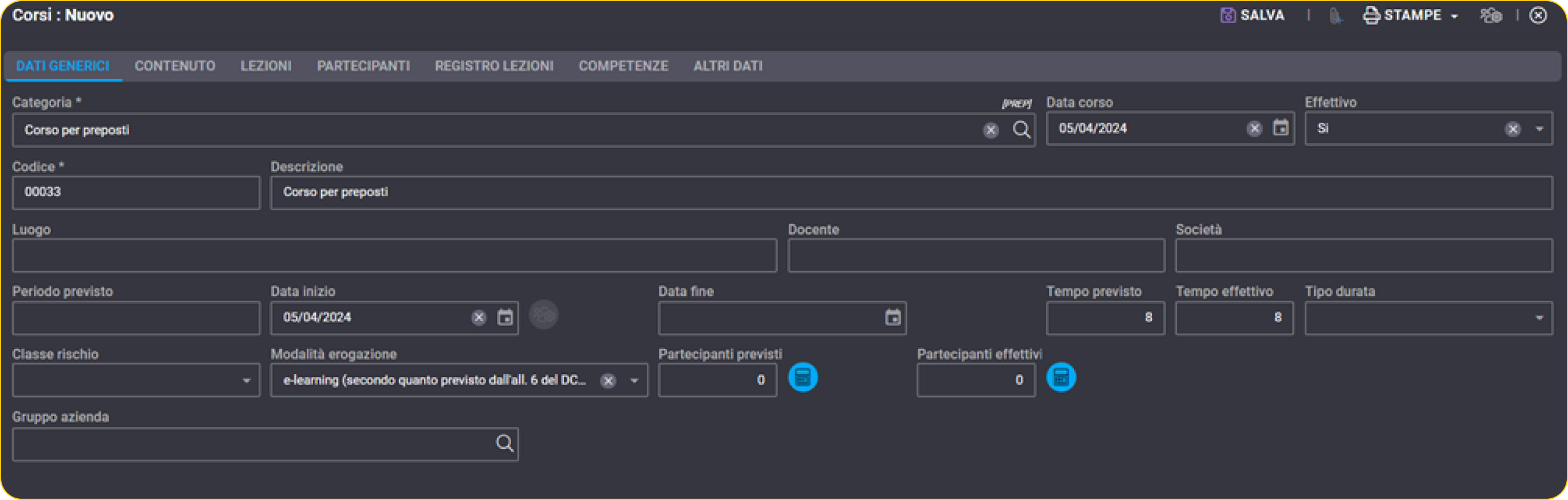Click the Periodo previsto input field
Screen dimensions: 1568x500
(136, 318)
